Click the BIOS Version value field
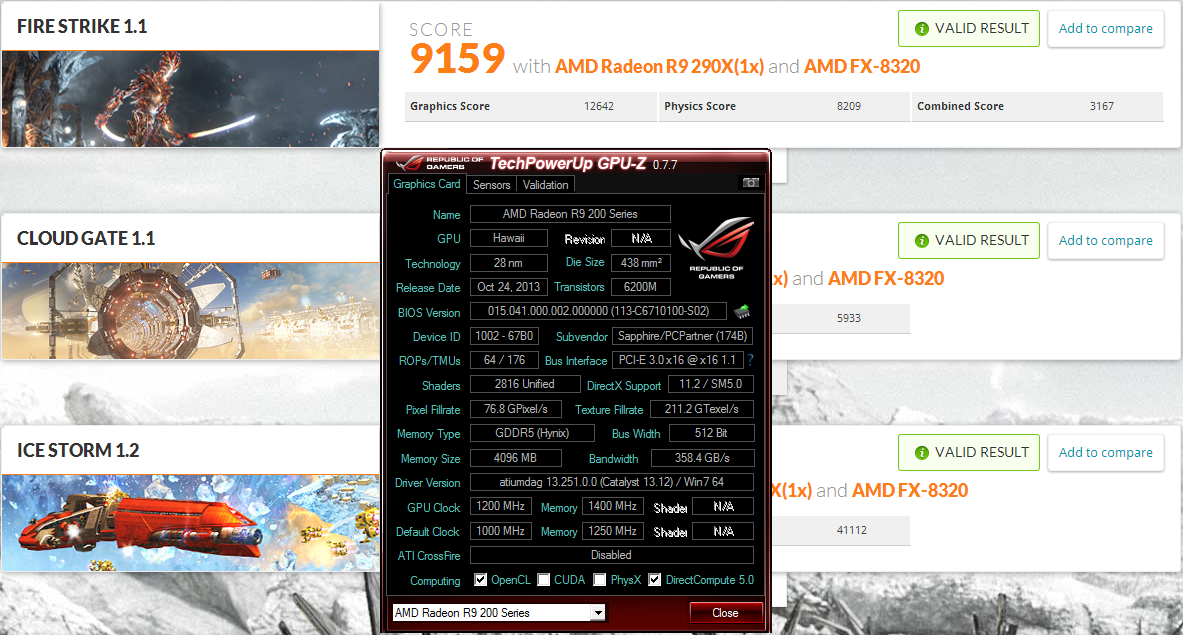1183x635 pixels. coord(598,311)
